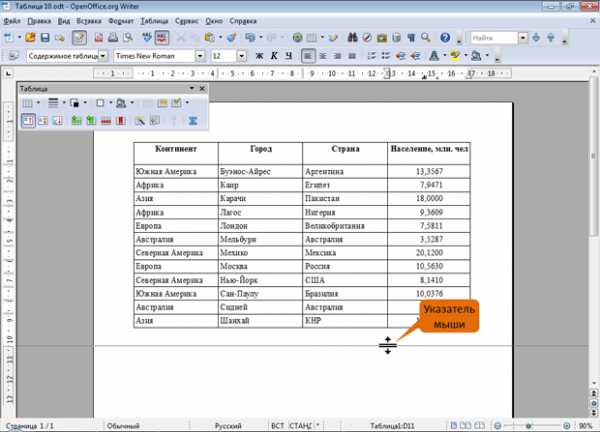Click the Sum sigma icon
Viewport: 600px width, 432px height.
(193, 121)
